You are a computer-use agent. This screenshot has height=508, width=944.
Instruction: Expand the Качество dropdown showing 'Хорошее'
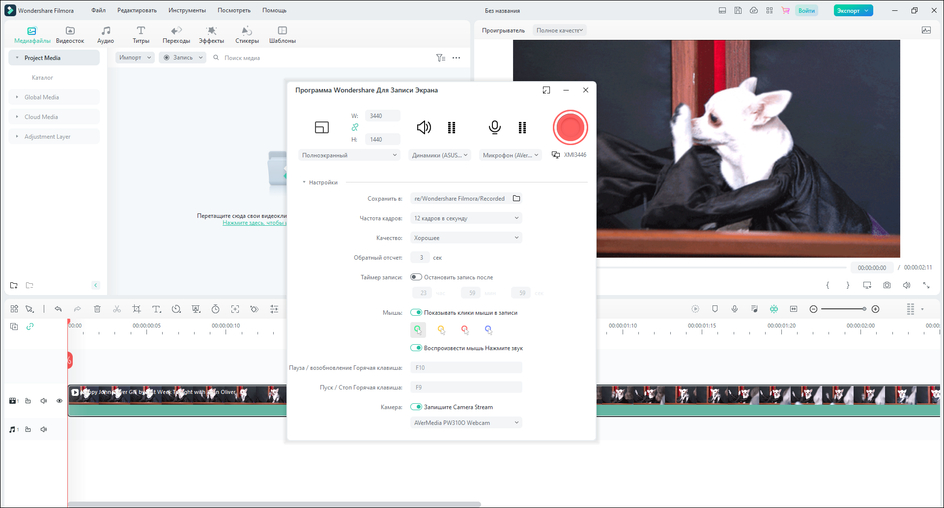tap(466, 238)
